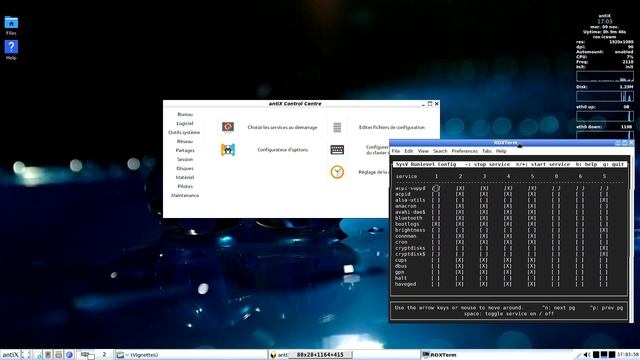Click the antiX Control Centre taskbar entry
The height and width of the screenshot is (360, 640).
[x=343, y=355]
